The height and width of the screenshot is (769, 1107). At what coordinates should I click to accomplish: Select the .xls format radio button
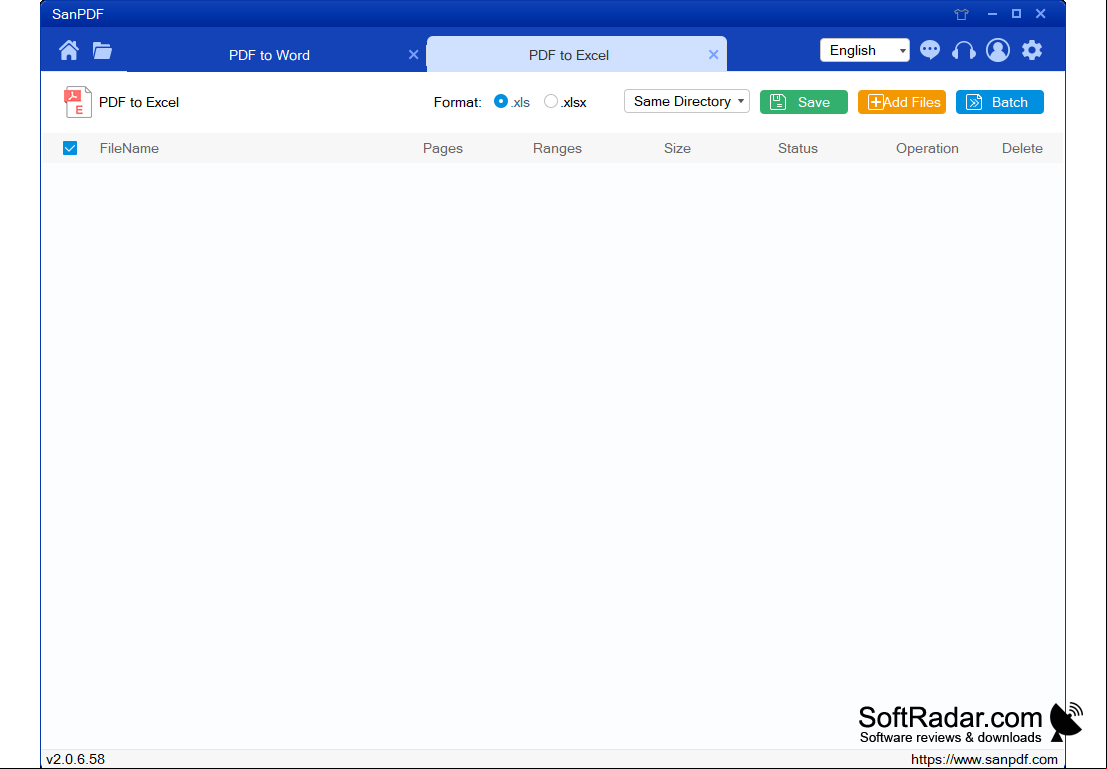tap(501, 101)
